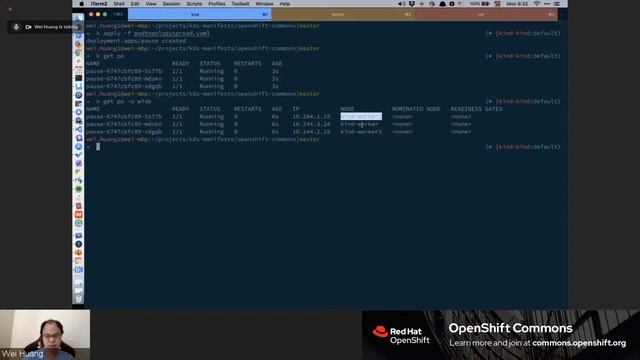Click the notification bell menu bar icon
Viewport: 640px width, 360px height.
pos(442,4)
